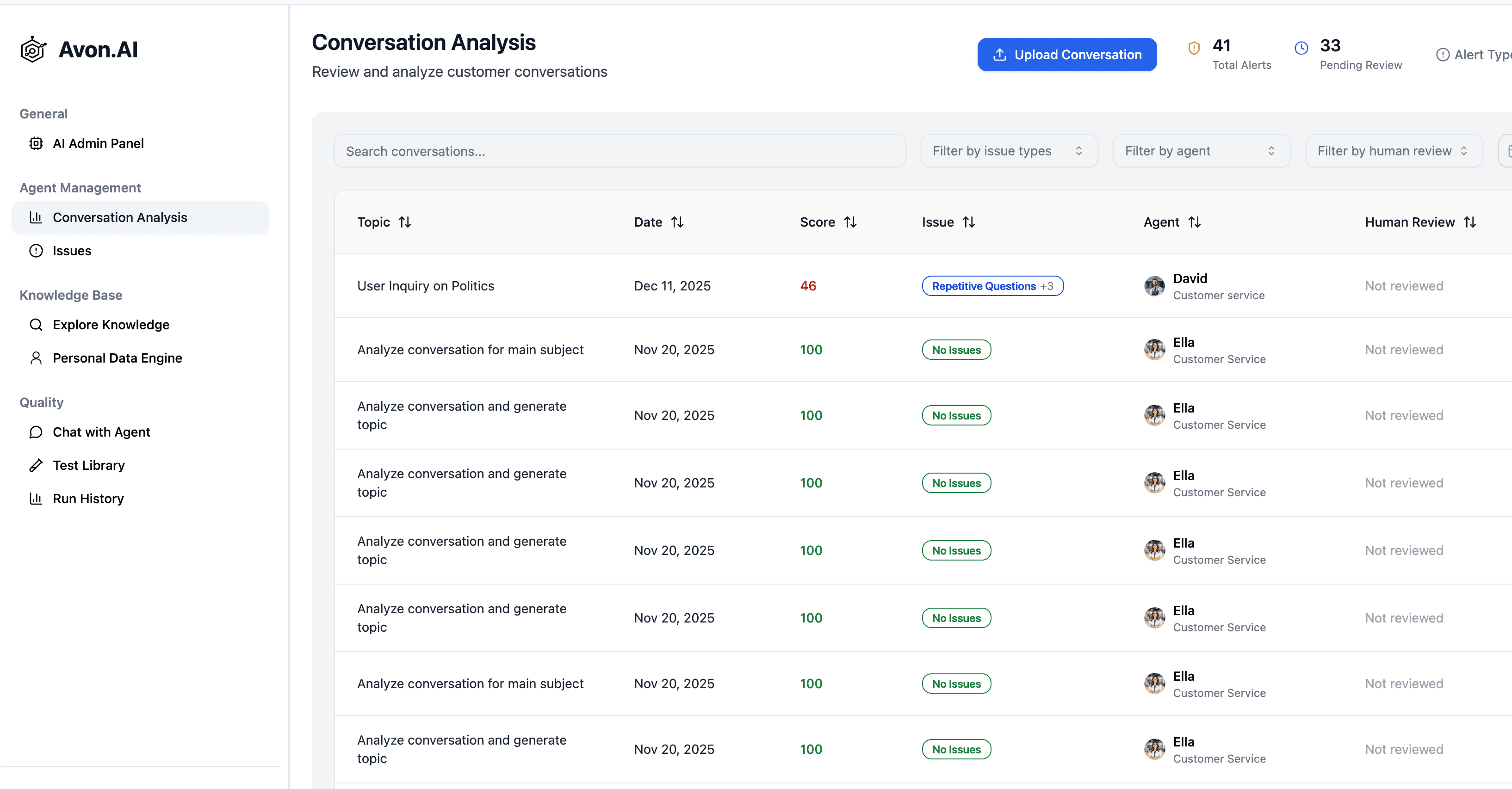
Task: Click the Upload Conversation button
Action: coord(1066,54)
